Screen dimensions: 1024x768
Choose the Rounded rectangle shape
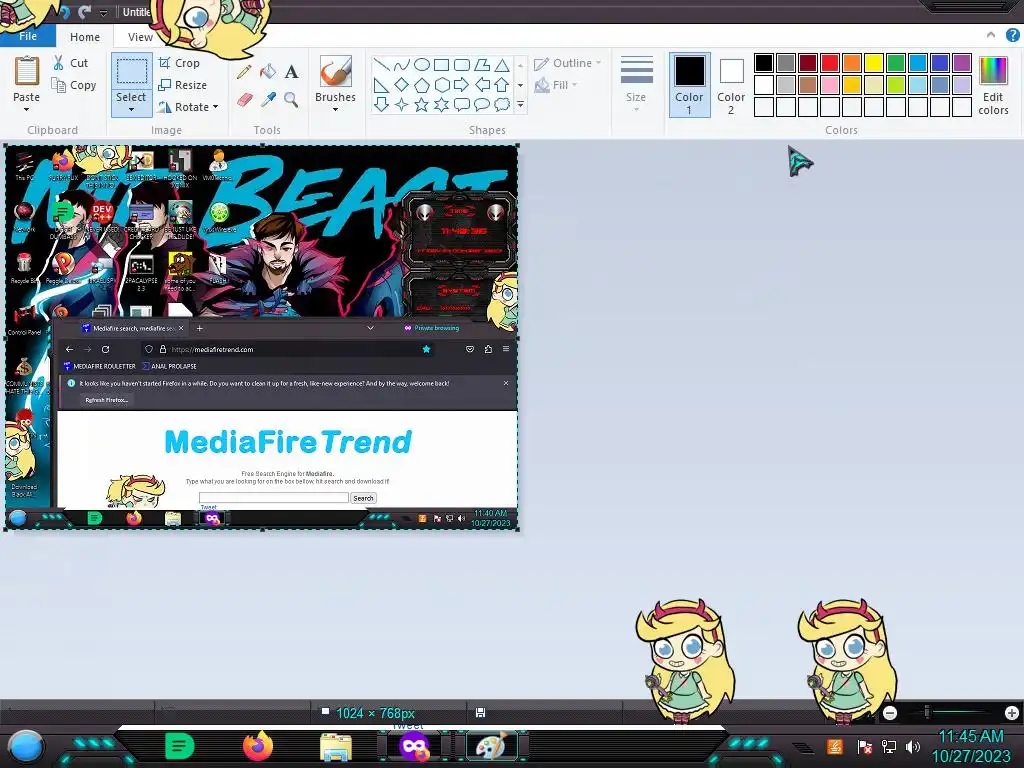(x=462, y=65)
